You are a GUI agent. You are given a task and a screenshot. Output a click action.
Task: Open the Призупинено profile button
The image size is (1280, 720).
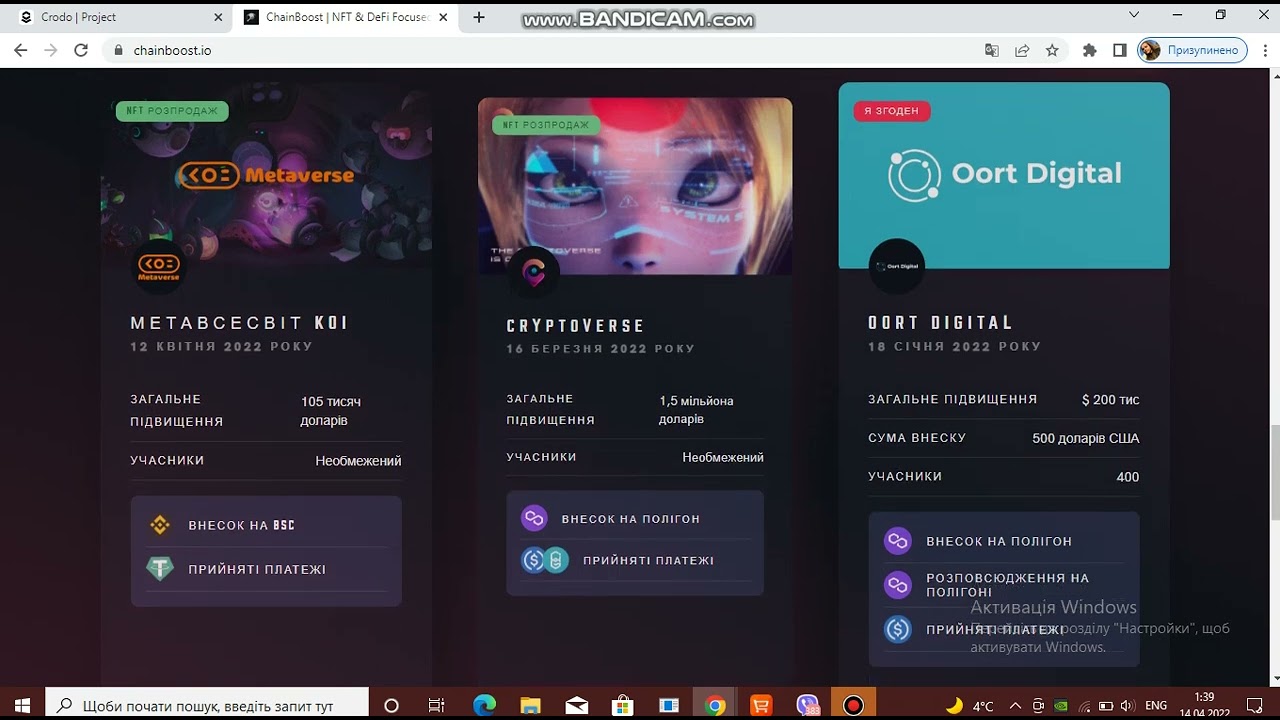[1192, 50]
